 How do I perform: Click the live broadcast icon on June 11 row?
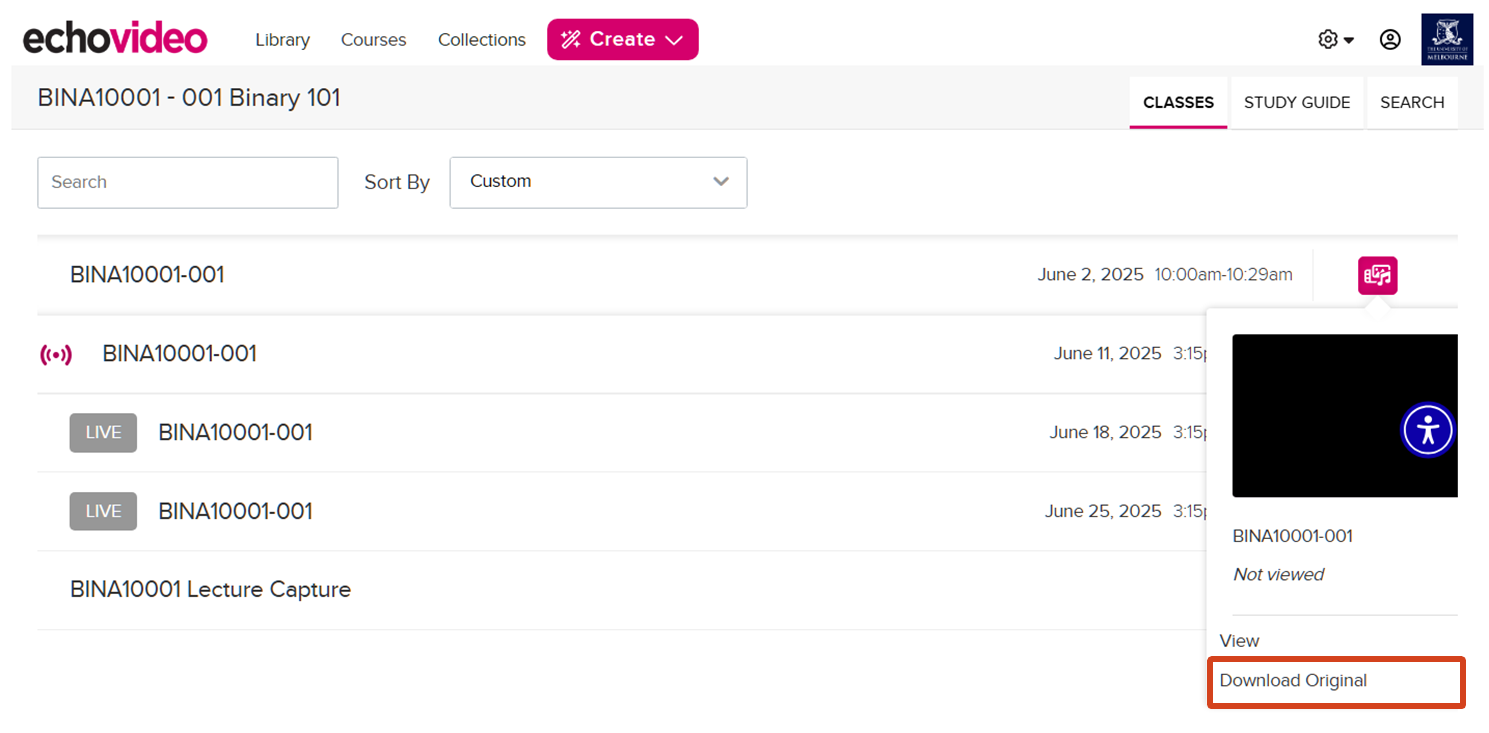(56, 354)
